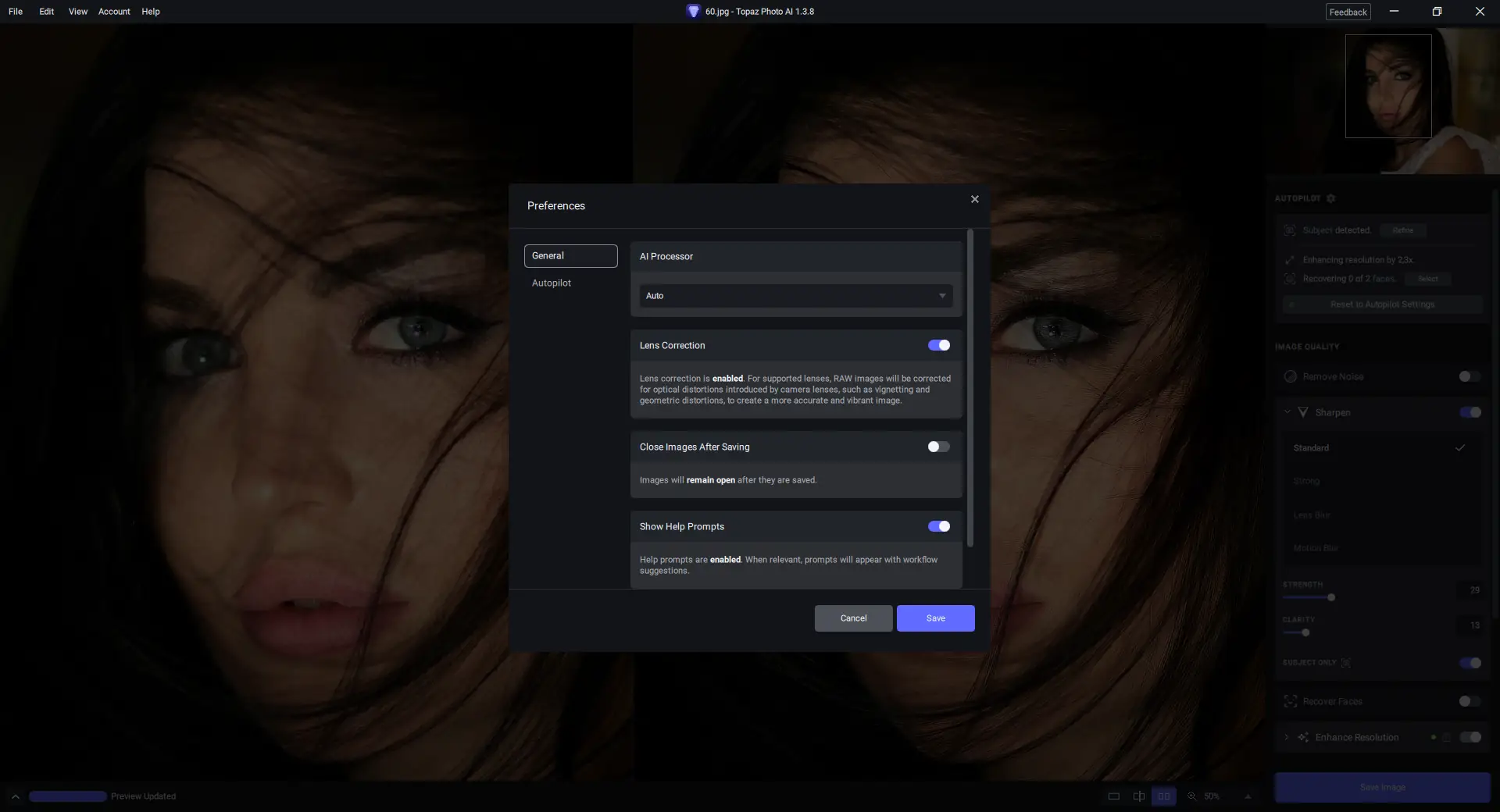Collapse the Sharpen section chevron
The height and width of the screenshot is (812, 1500).
pyautogui.click(x=1287, y=412)
